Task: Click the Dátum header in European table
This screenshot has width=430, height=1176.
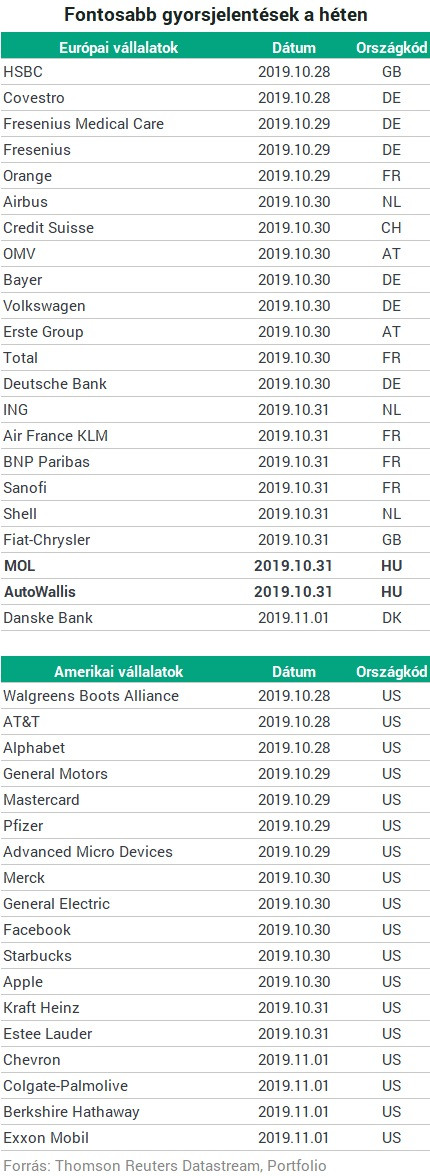Action: point(293,48)
